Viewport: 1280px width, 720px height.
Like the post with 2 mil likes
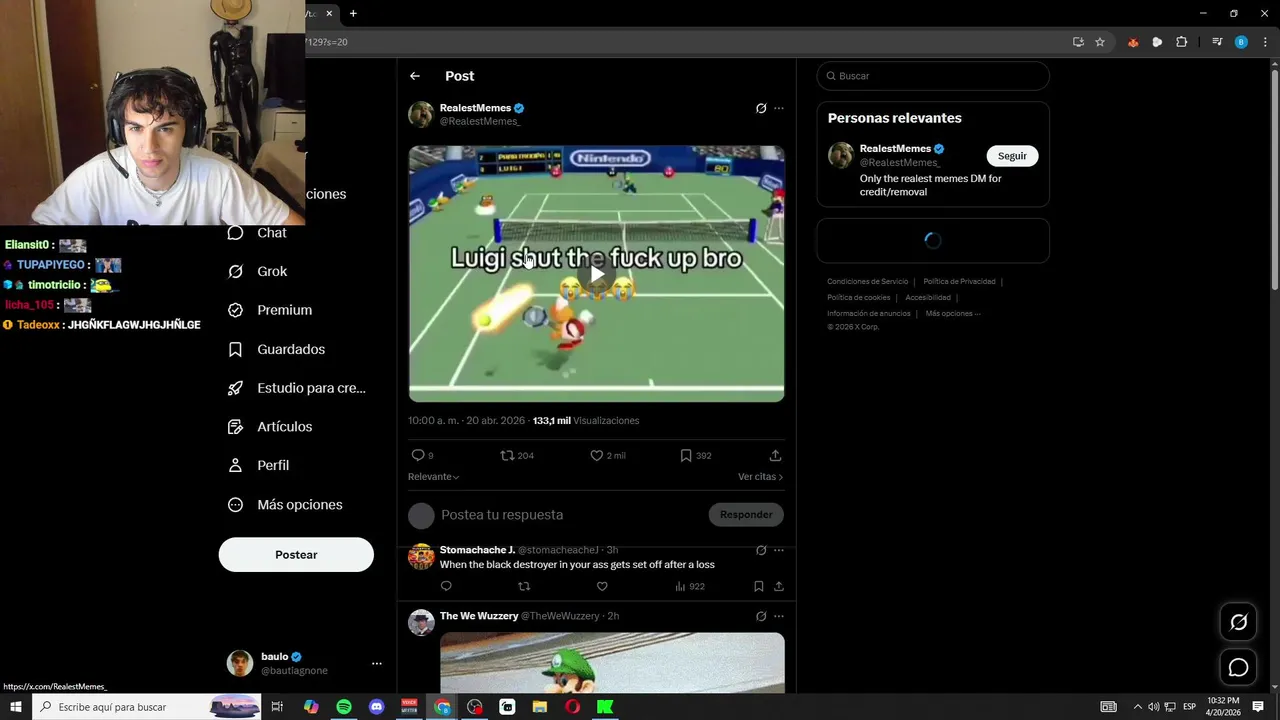(x=596, y=455)
